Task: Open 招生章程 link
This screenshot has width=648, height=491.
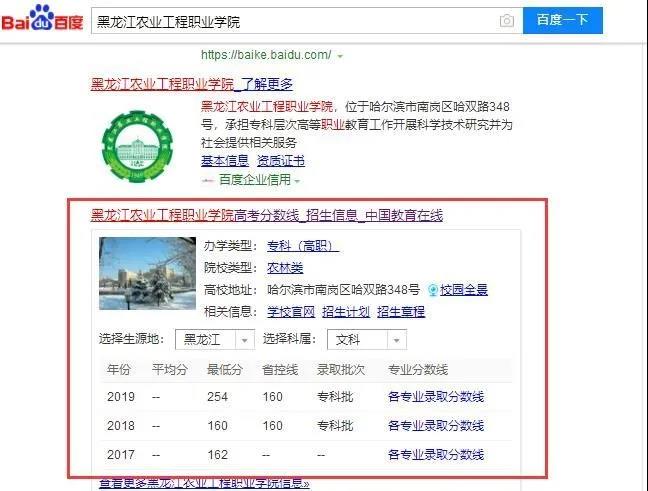Action: pyautogui.click(x=401, y=312)
